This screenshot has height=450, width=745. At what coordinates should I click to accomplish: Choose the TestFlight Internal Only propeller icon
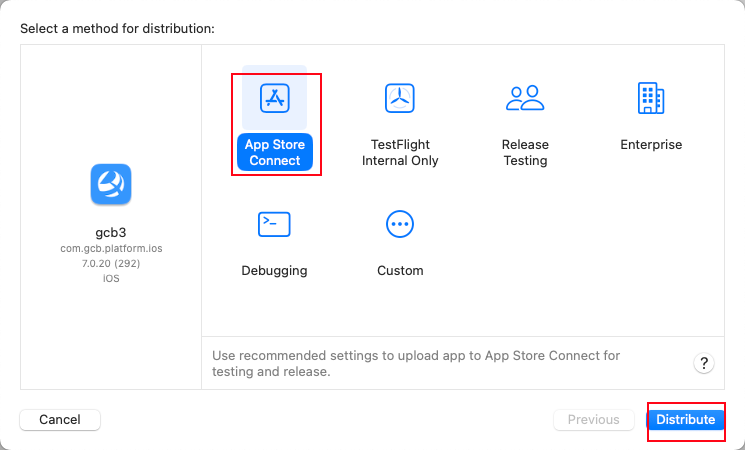400,98
